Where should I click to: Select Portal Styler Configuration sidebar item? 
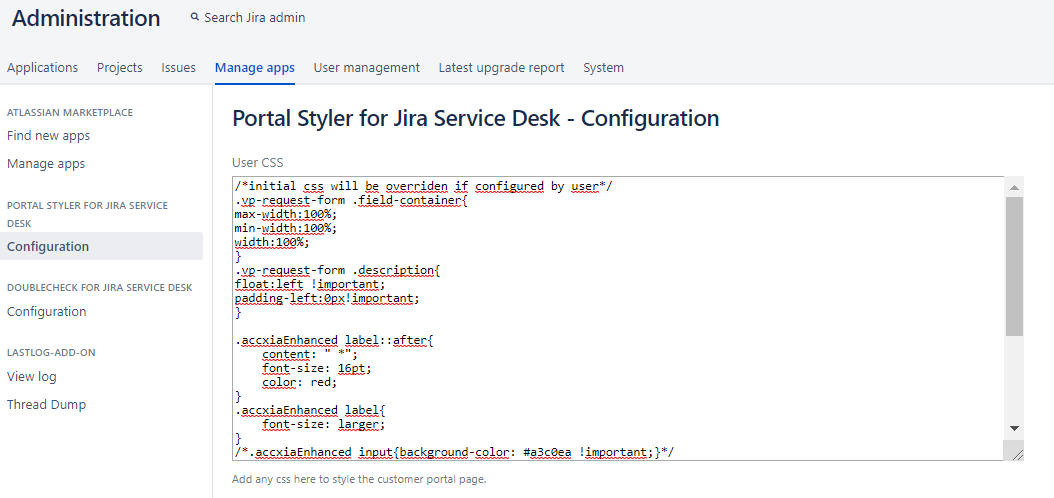pos(102,246)
